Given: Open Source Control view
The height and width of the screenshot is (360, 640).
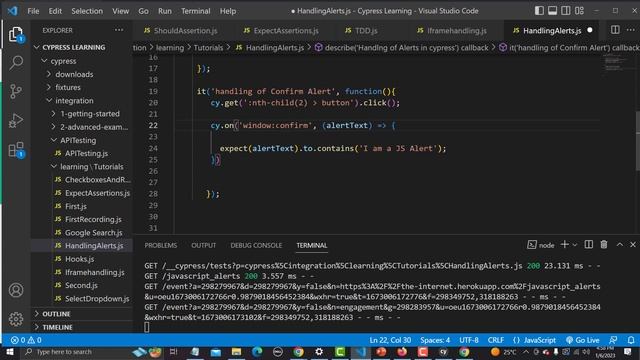Looking at the screenshot, I should coord(16,91).
